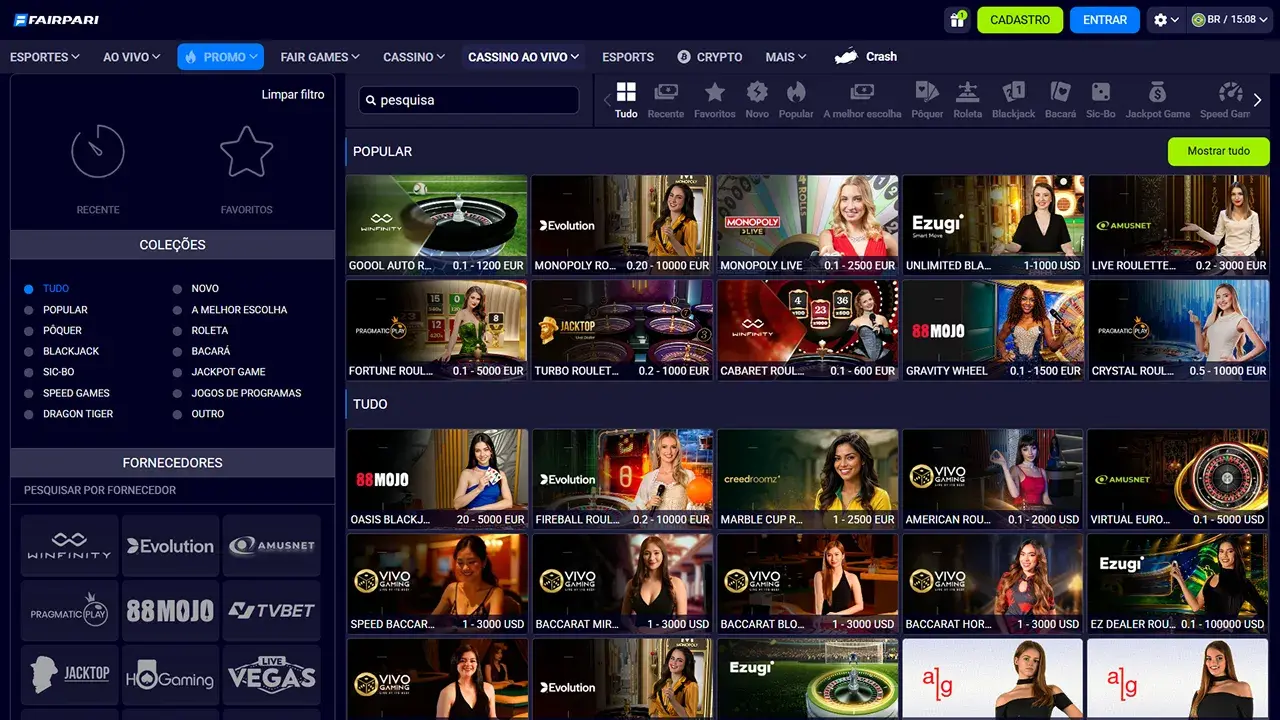Focus the pesquisa search field

coord(469,100)
